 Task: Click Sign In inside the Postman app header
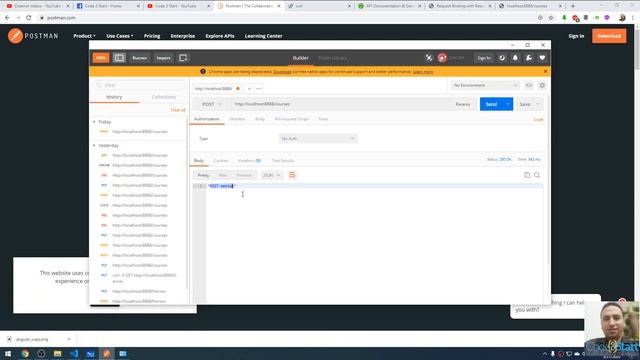tap(484, 58)
